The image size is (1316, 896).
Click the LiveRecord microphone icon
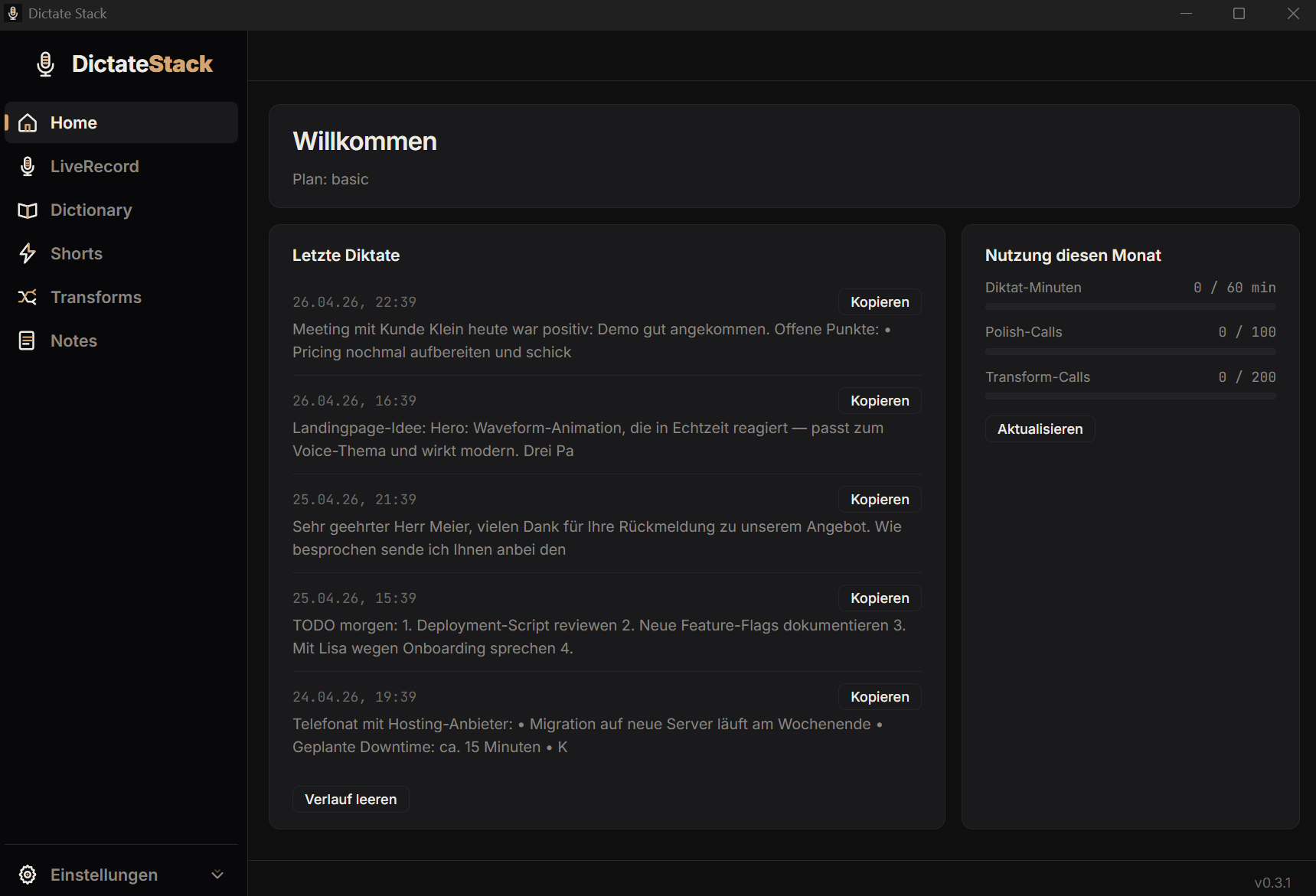coord(28,166)
